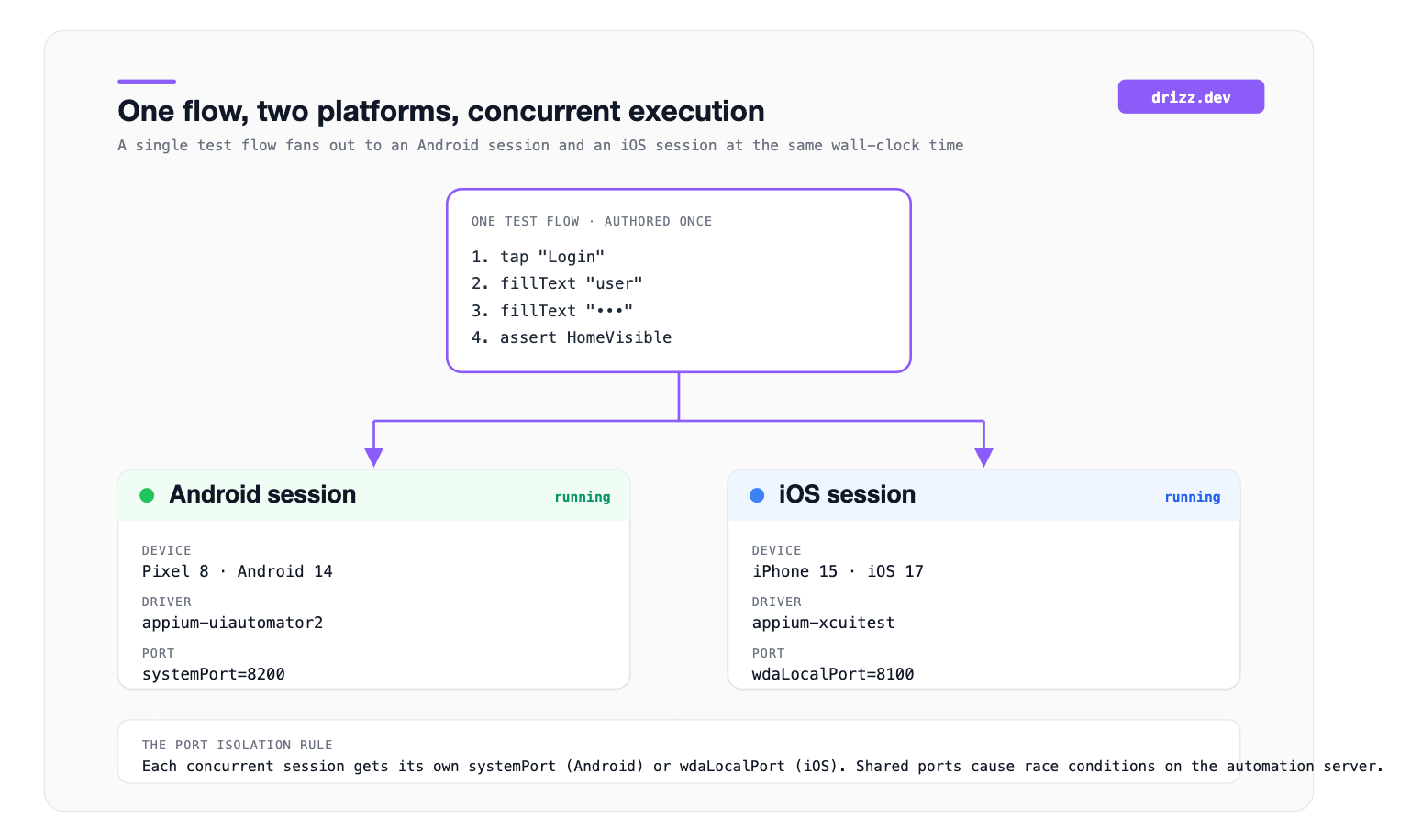Click PORT label in Android session card
This screenshot has width=1411, height=840.
point(159,653)
